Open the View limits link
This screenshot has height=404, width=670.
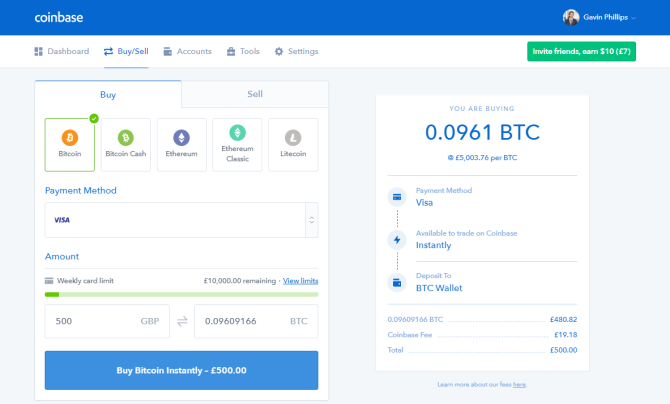[300, 281]
